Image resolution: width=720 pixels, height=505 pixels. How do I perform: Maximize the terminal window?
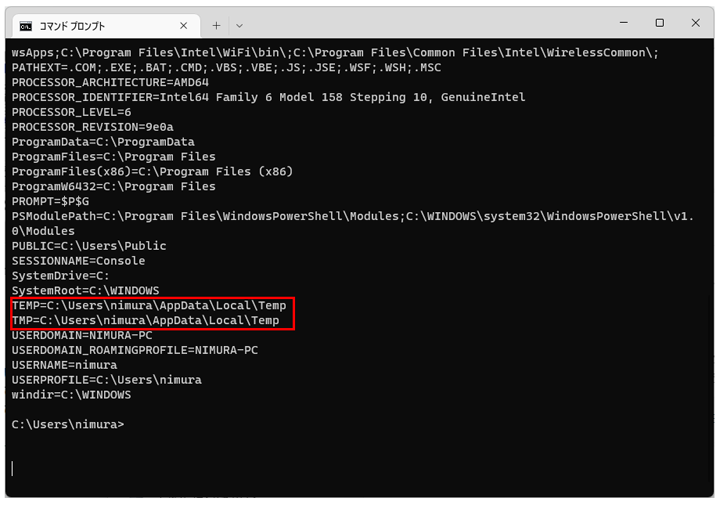click(659, 22)
